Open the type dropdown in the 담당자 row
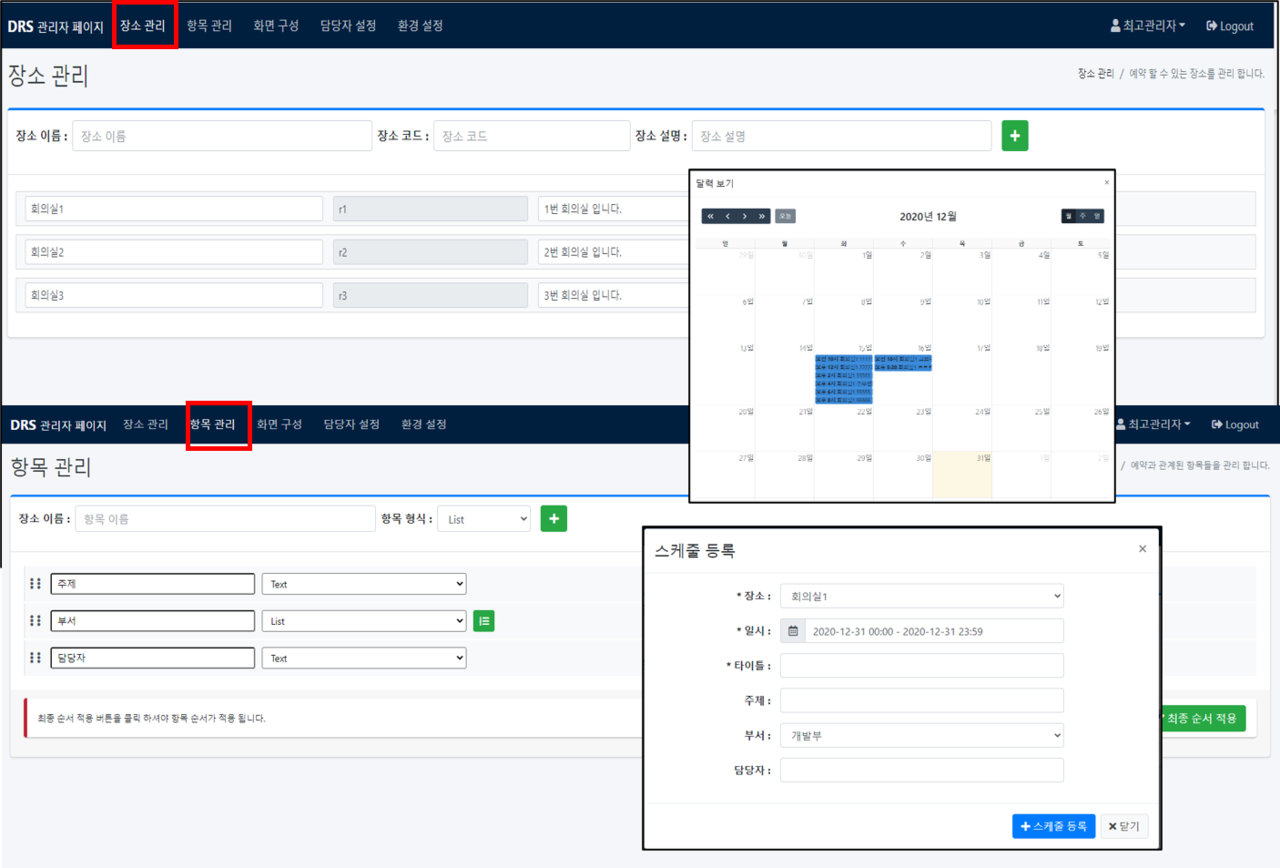This screenshot has height=868, width=1280. (x=364, y=658)
